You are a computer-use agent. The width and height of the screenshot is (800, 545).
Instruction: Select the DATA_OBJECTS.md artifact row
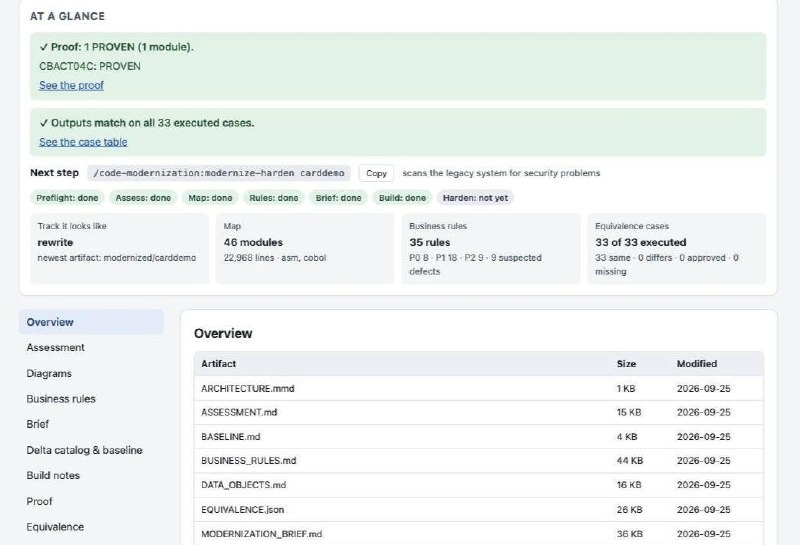pyautogui.click(x=479, y=485)
